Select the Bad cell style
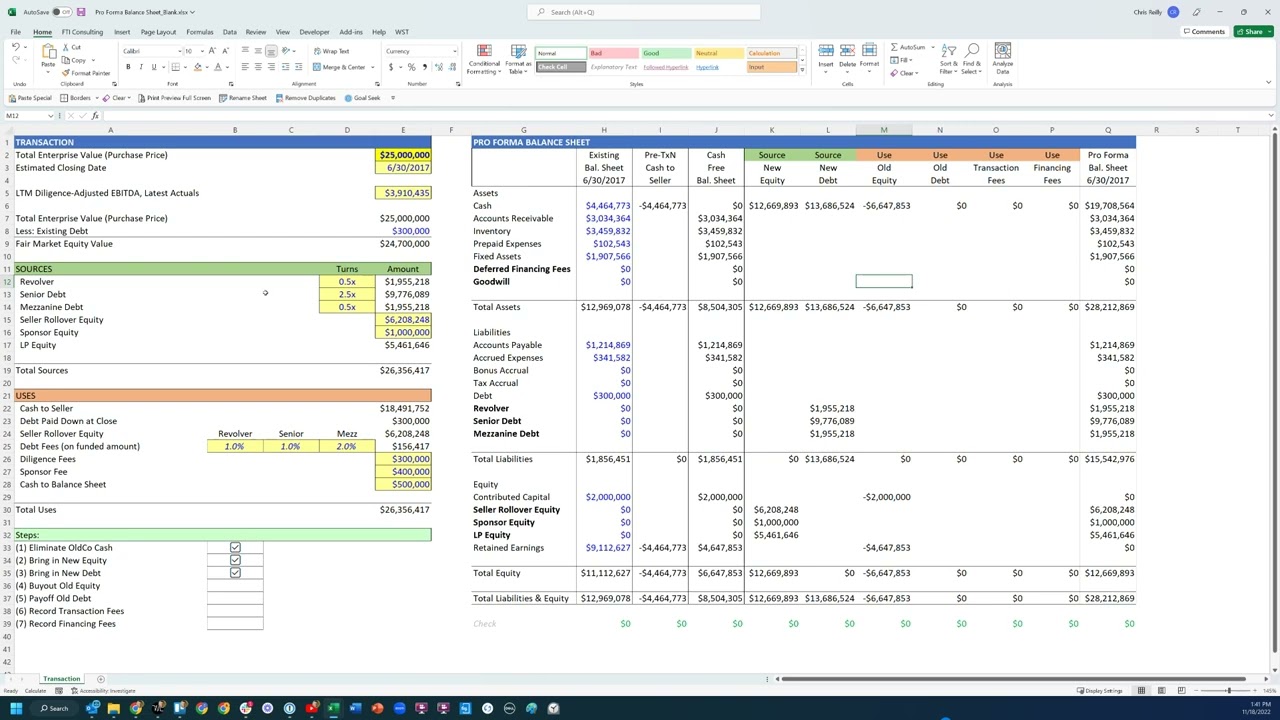Viewport: 1280px width, 720px height. point(612,53)
